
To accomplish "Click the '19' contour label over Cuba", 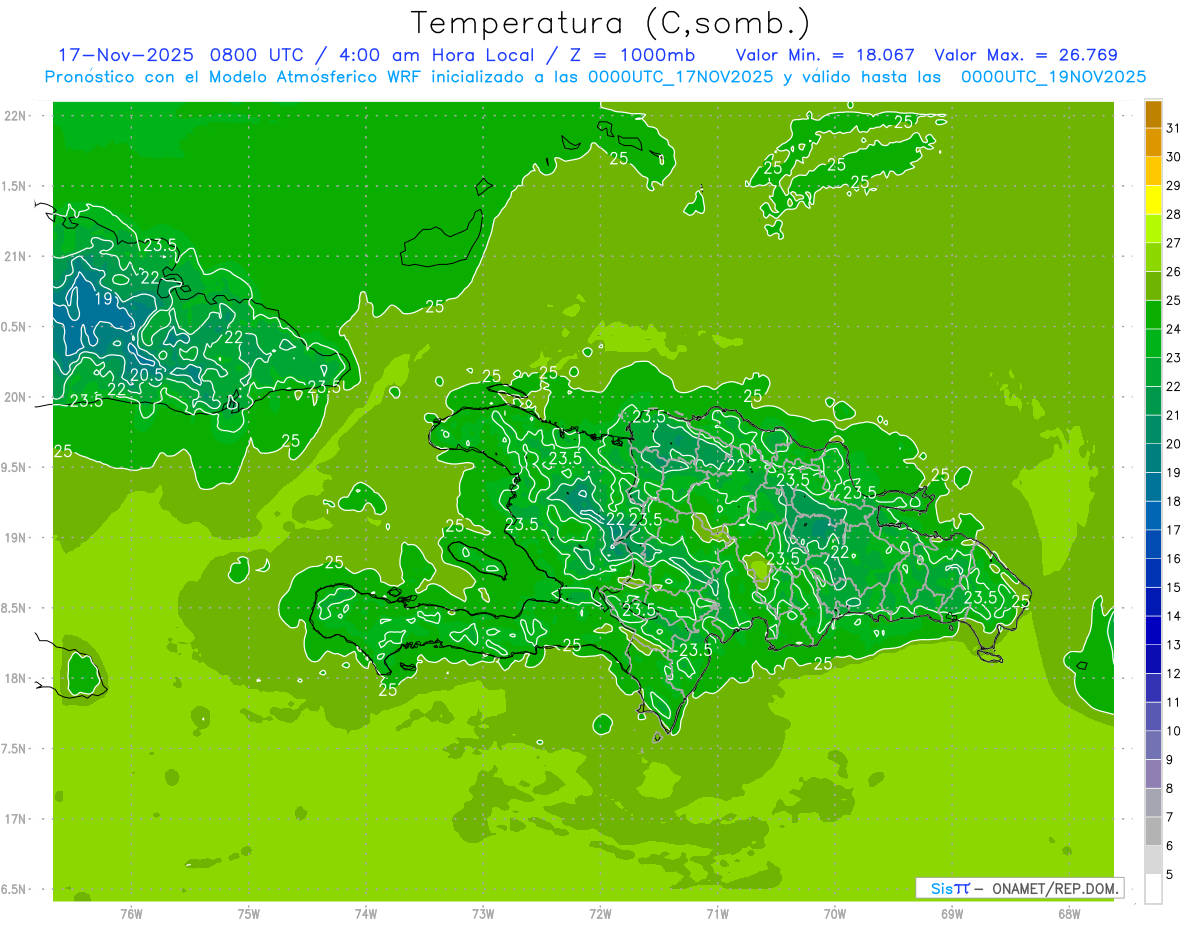I will click(x=103, y=298).
